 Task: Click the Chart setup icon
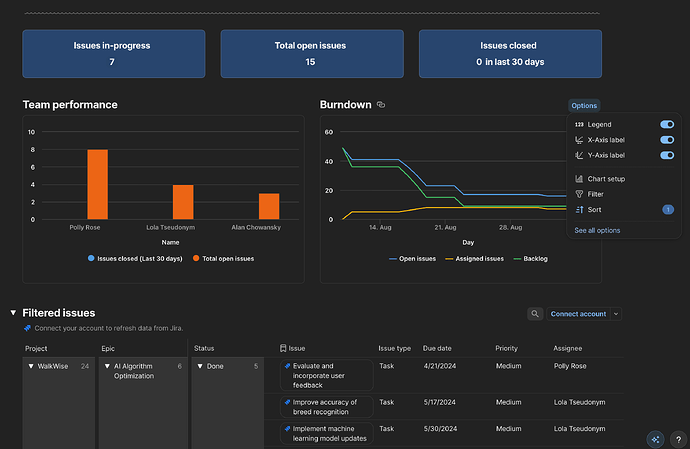point(579,179)
